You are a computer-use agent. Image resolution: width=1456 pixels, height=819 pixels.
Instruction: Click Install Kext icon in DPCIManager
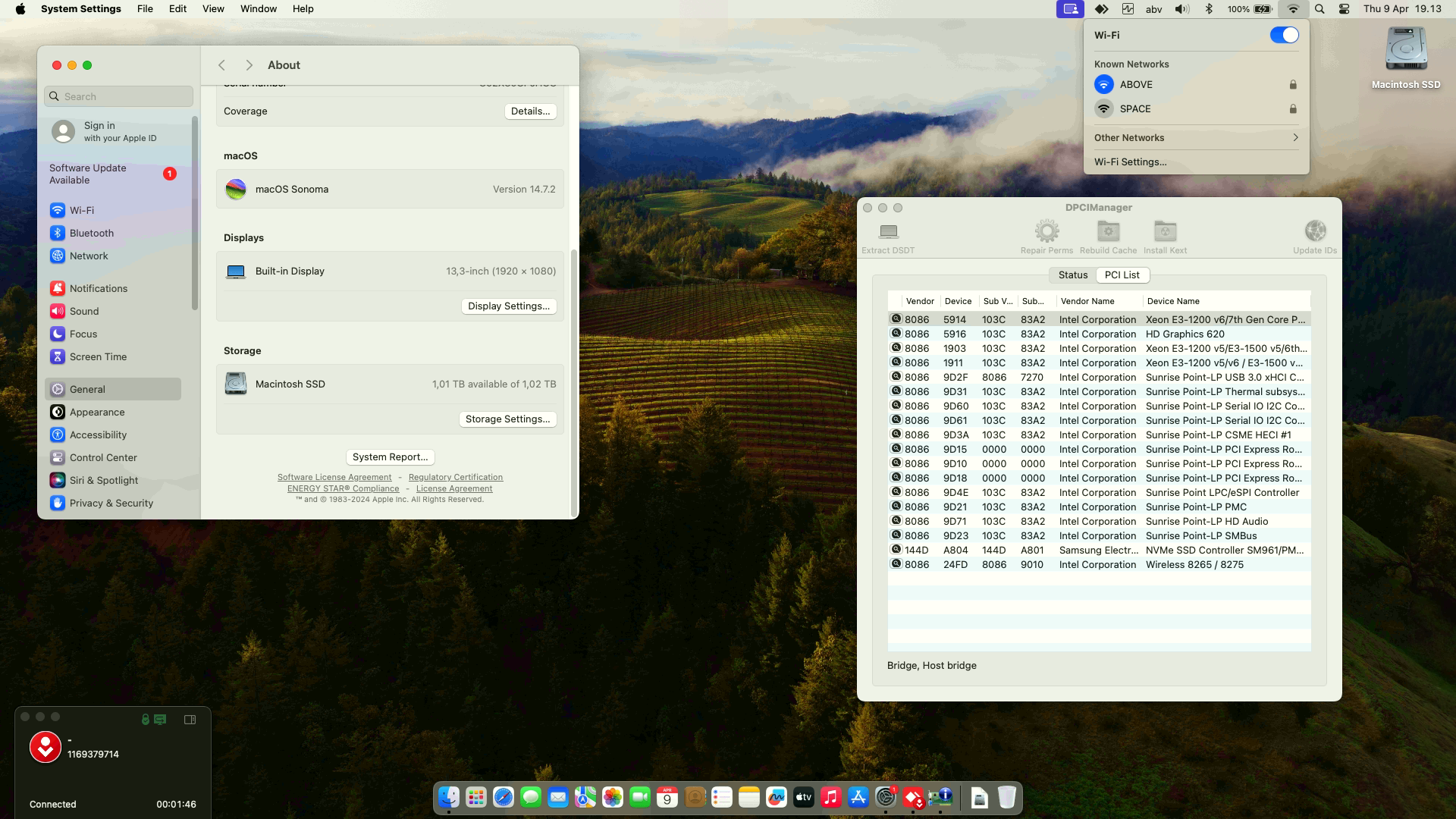pos(1165,231)
